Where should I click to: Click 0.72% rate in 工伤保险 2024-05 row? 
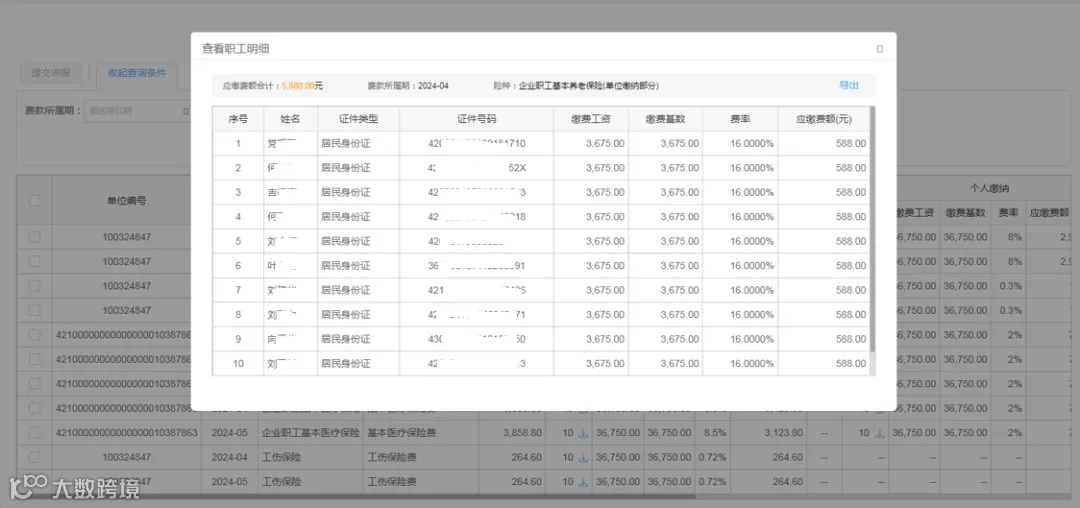coord(713,482)
